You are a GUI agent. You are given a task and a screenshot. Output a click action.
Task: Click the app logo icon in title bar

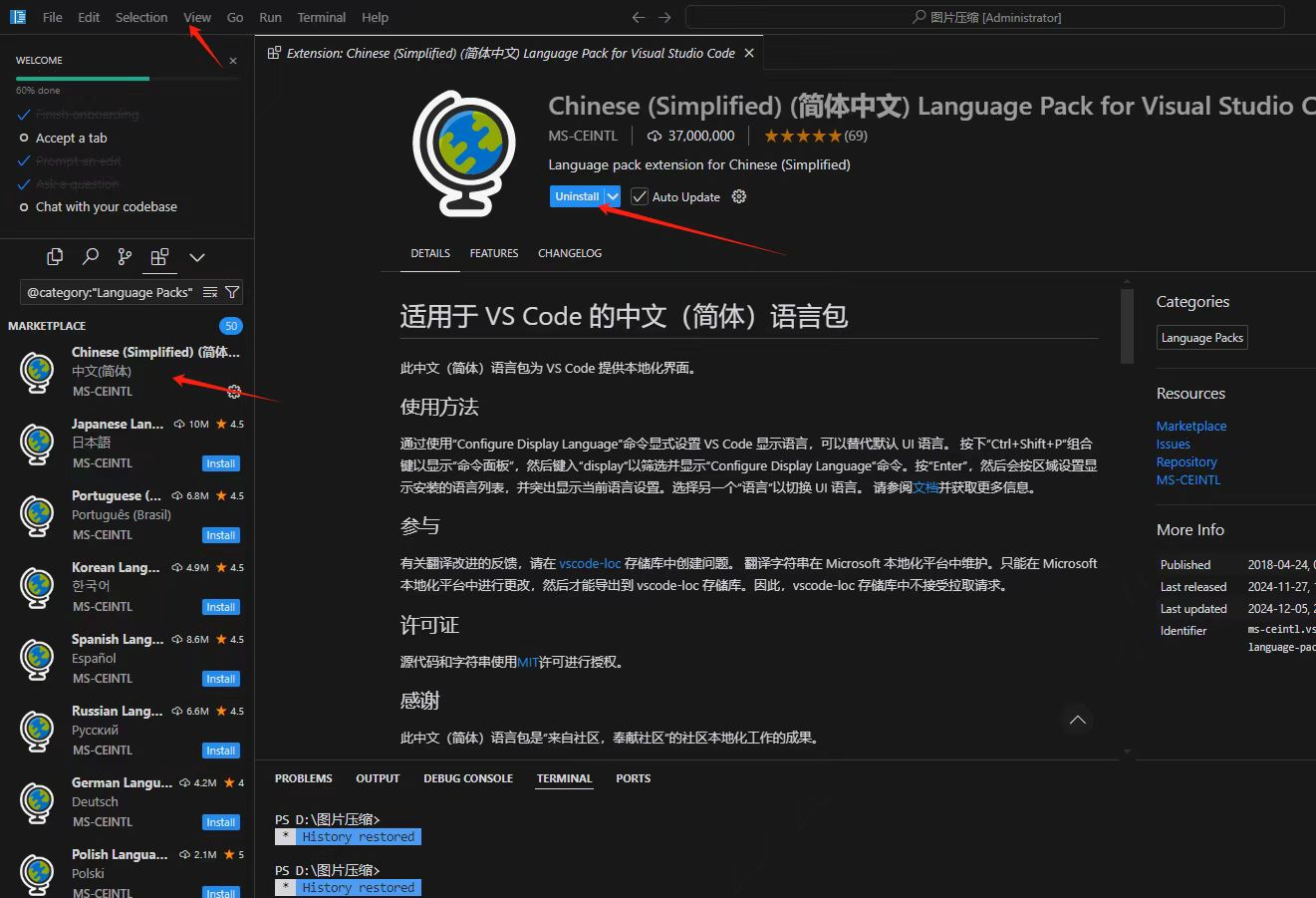click(x=18, y=17)
